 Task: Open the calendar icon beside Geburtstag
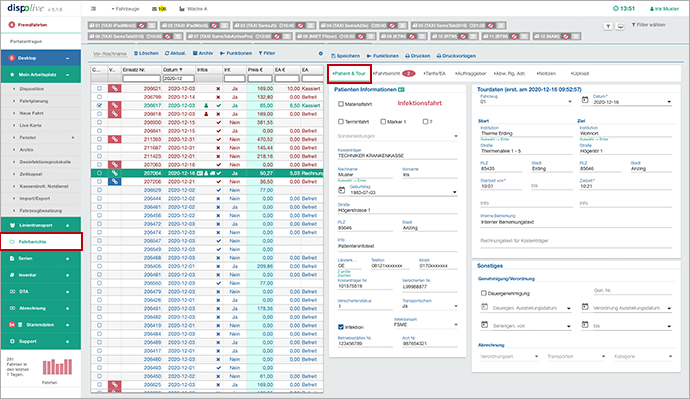pyautogui.click(x=341, y=190)
